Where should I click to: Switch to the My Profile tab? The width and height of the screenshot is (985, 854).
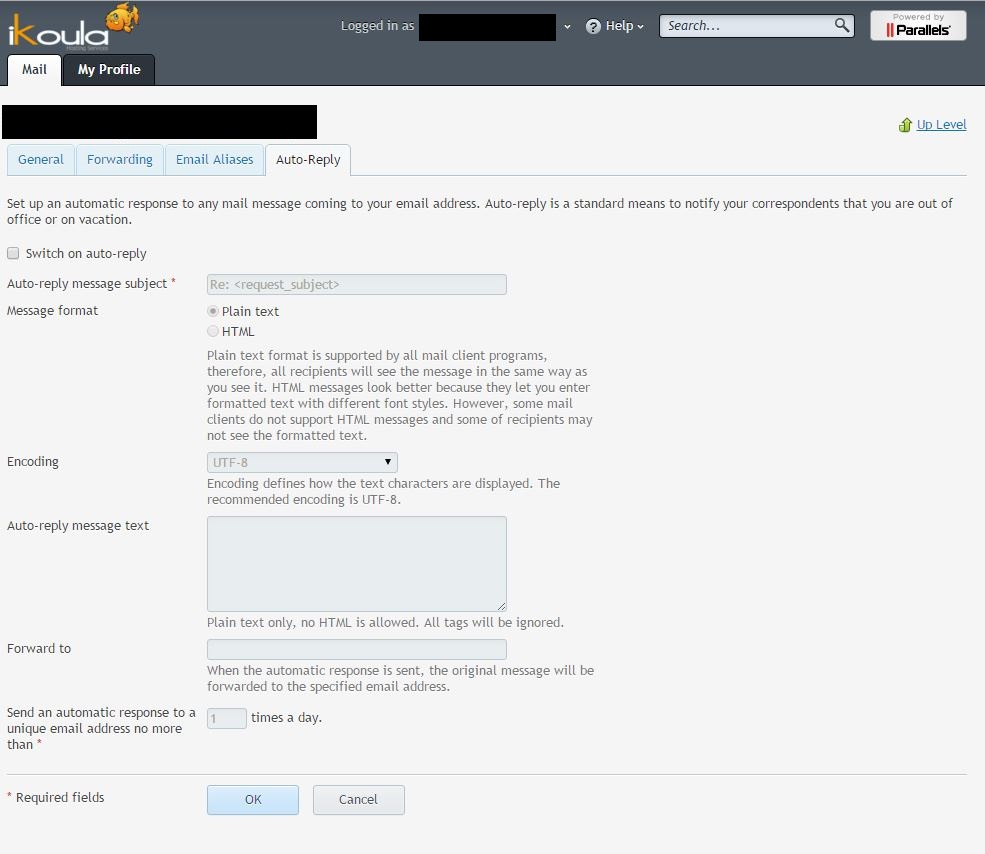(x=109, y=70)
